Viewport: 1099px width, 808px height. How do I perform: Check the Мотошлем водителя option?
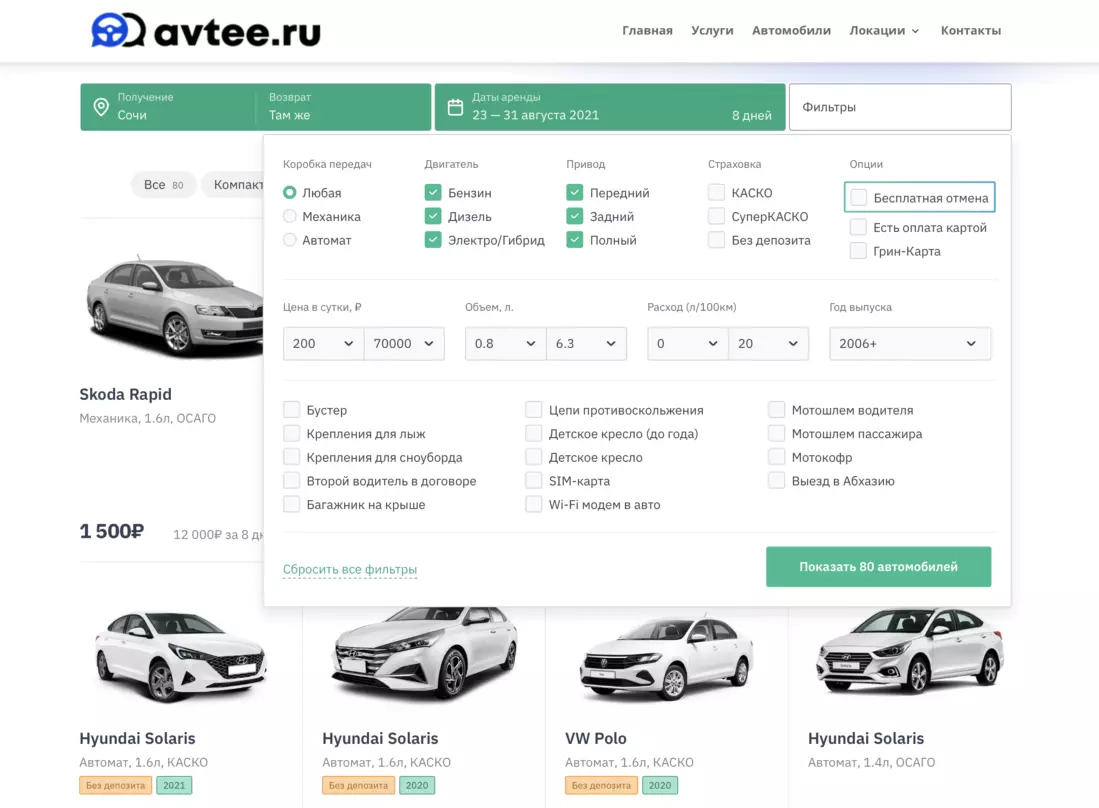point(777,410)
